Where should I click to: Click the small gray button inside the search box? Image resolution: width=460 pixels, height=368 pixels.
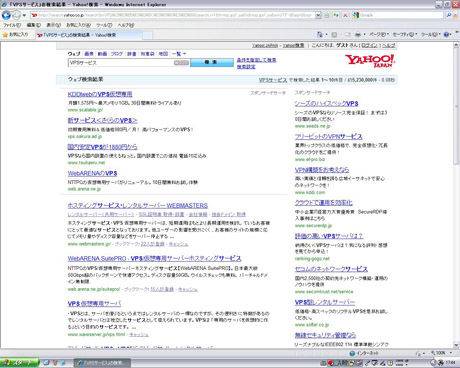coord(181,63)
